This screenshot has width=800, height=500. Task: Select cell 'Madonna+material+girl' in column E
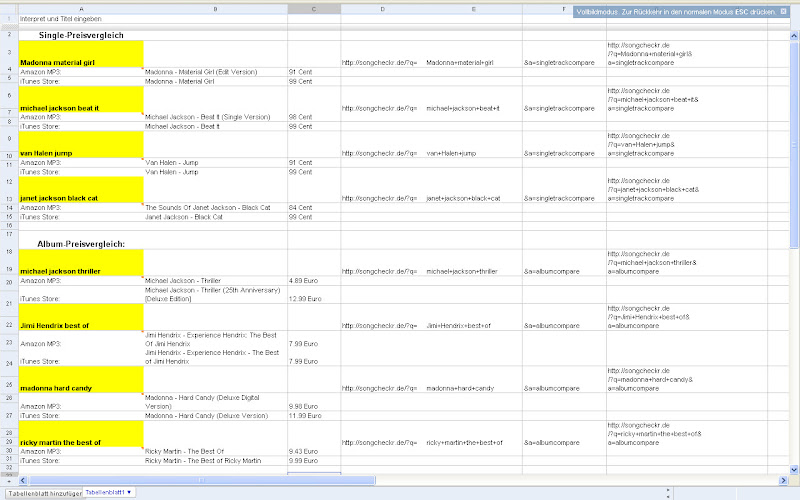[x=473, y=54]
